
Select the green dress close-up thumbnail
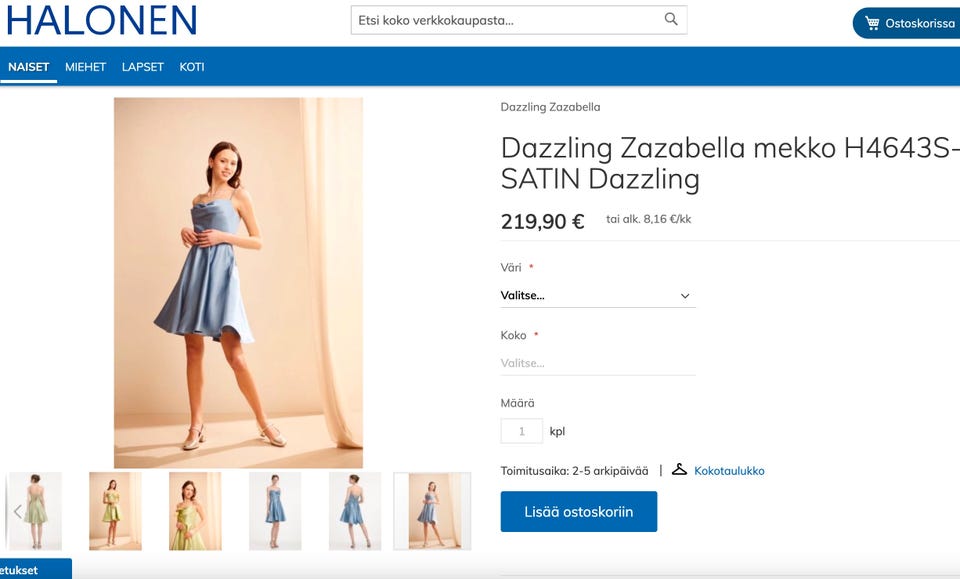click(195, 511)
